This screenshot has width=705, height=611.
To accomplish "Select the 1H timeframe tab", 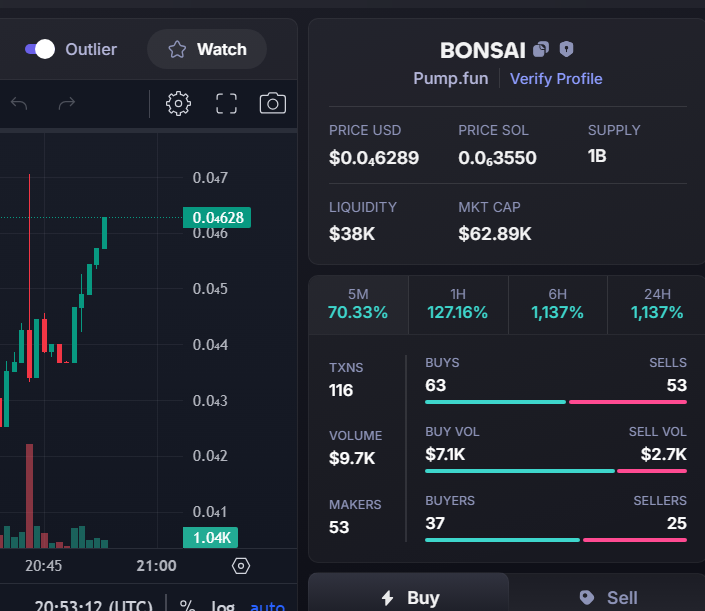I will [458, 304].
